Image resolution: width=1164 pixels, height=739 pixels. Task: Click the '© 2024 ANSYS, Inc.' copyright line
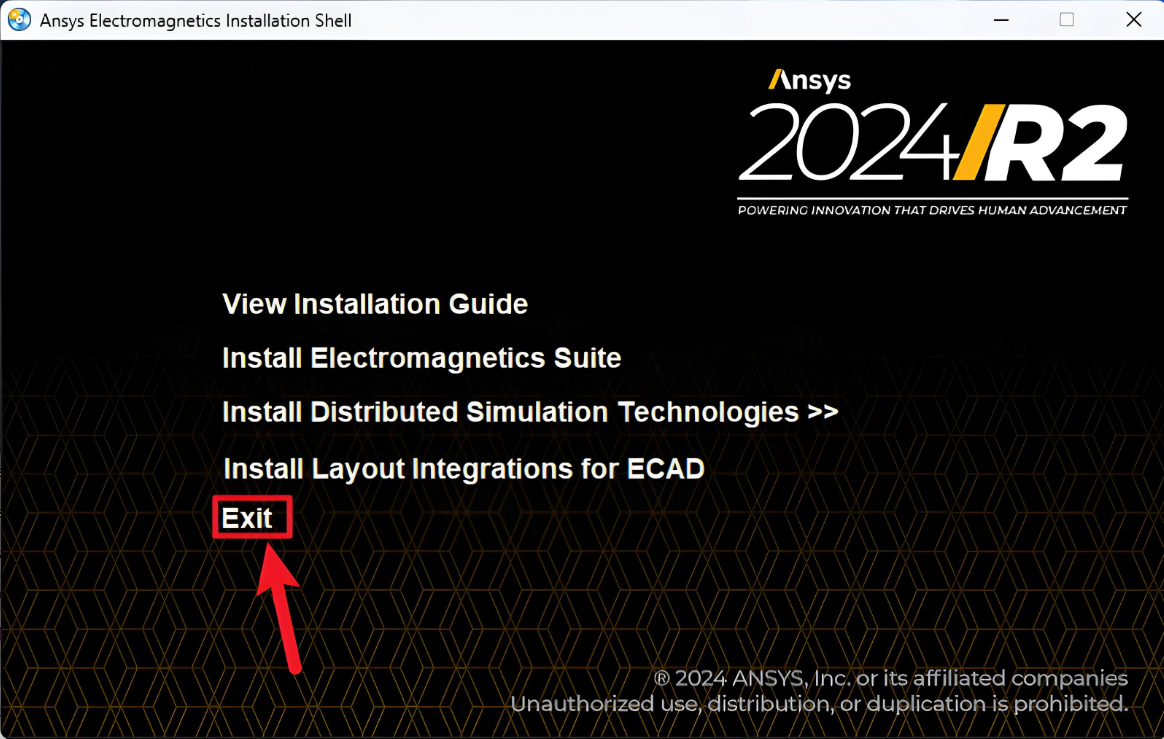click(891, 678)
